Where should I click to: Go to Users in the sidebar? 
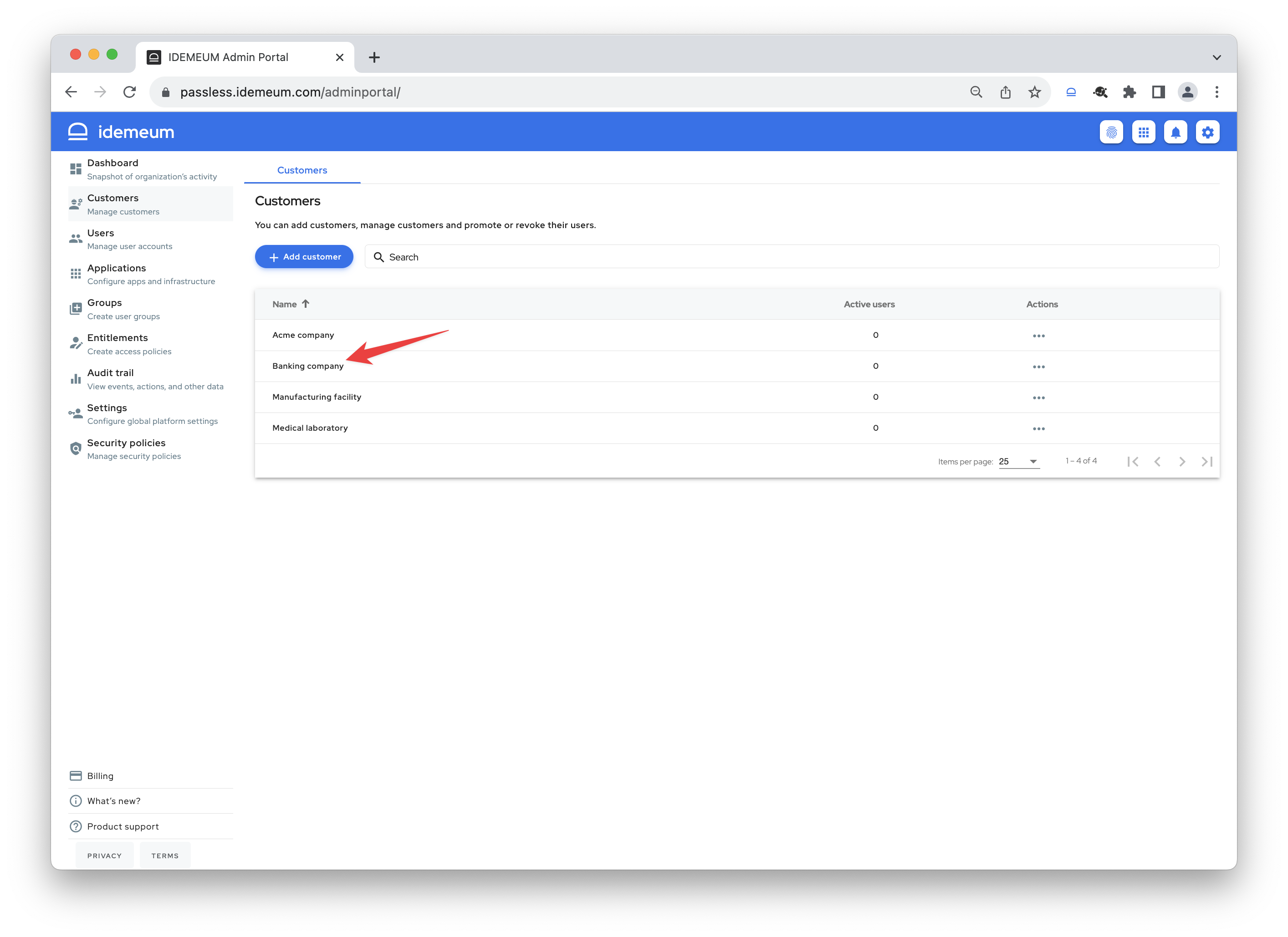pyautogui.click(x=150, y=239)
